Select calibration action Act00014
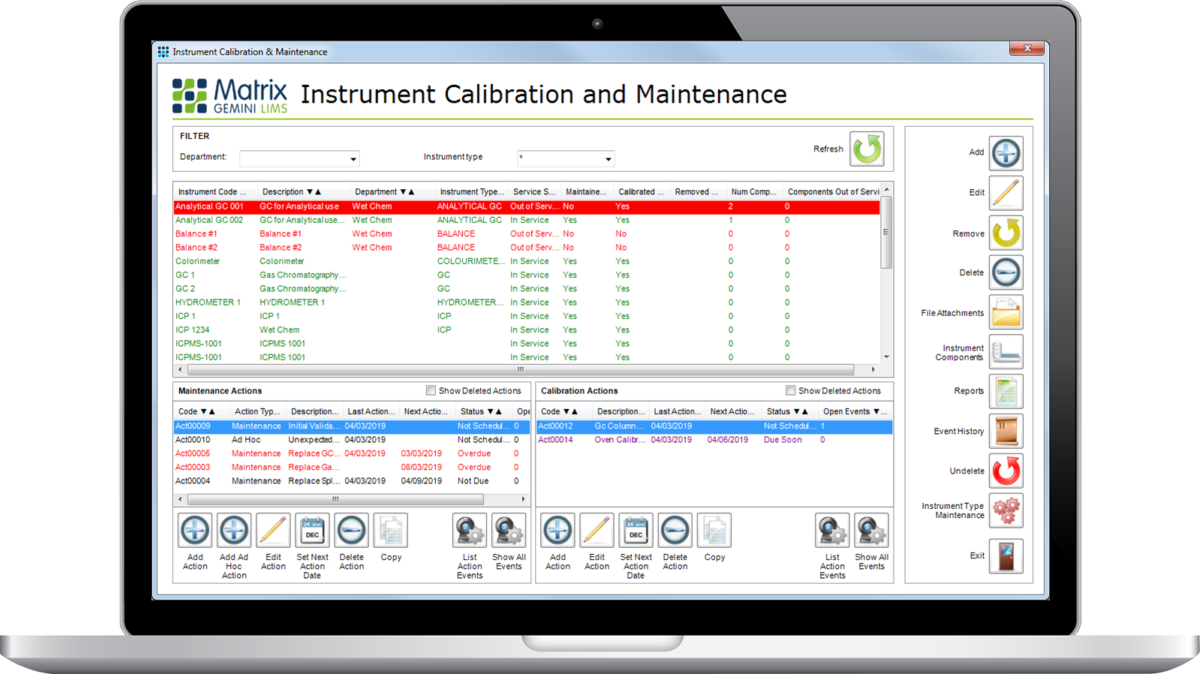The image size is (1200, 674). [715, 440]
